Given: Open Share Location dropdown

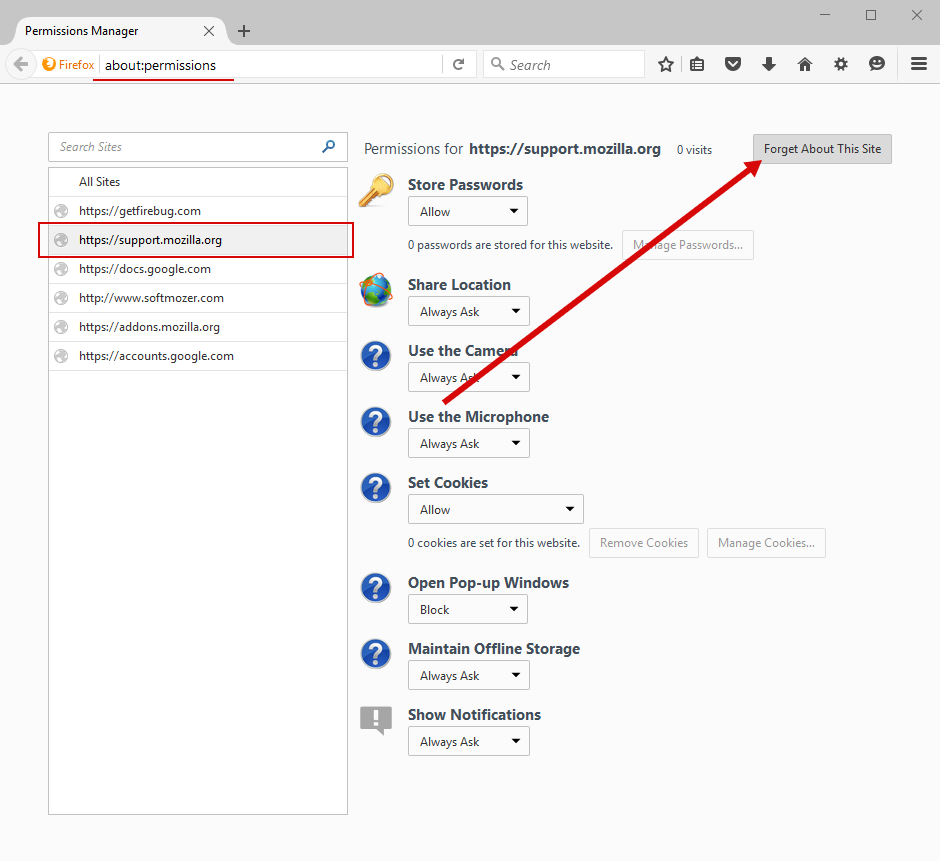Looking at the screenshot, I should click(x=469, y=312).
